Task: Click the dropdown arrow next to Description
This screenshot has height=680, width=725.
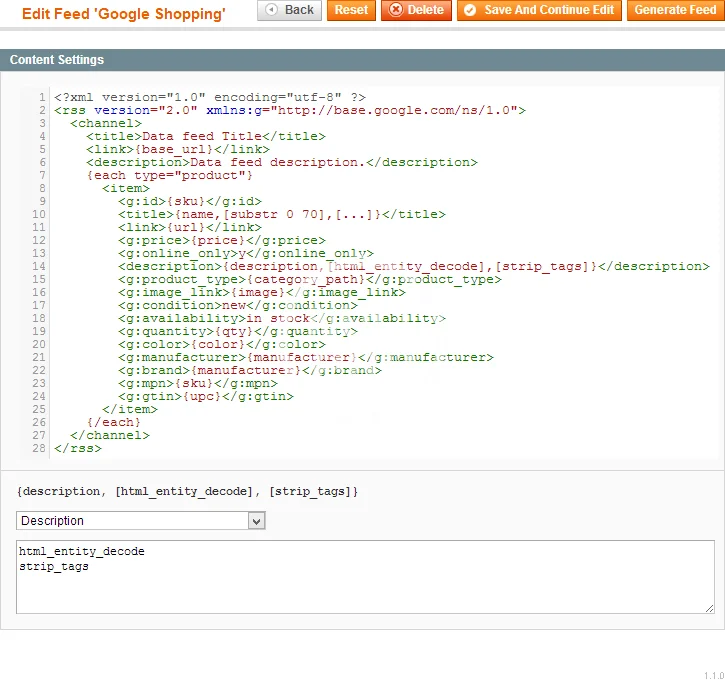Action: click(x=256, y=521)
